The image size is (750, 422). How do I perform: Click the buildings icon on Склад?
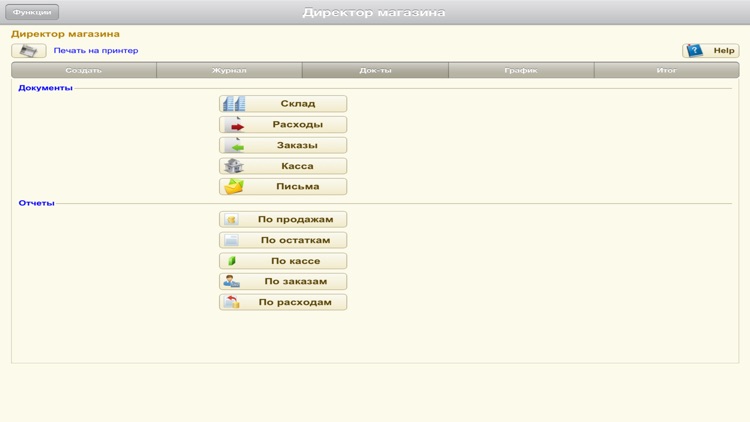click(x=234, y=103)
